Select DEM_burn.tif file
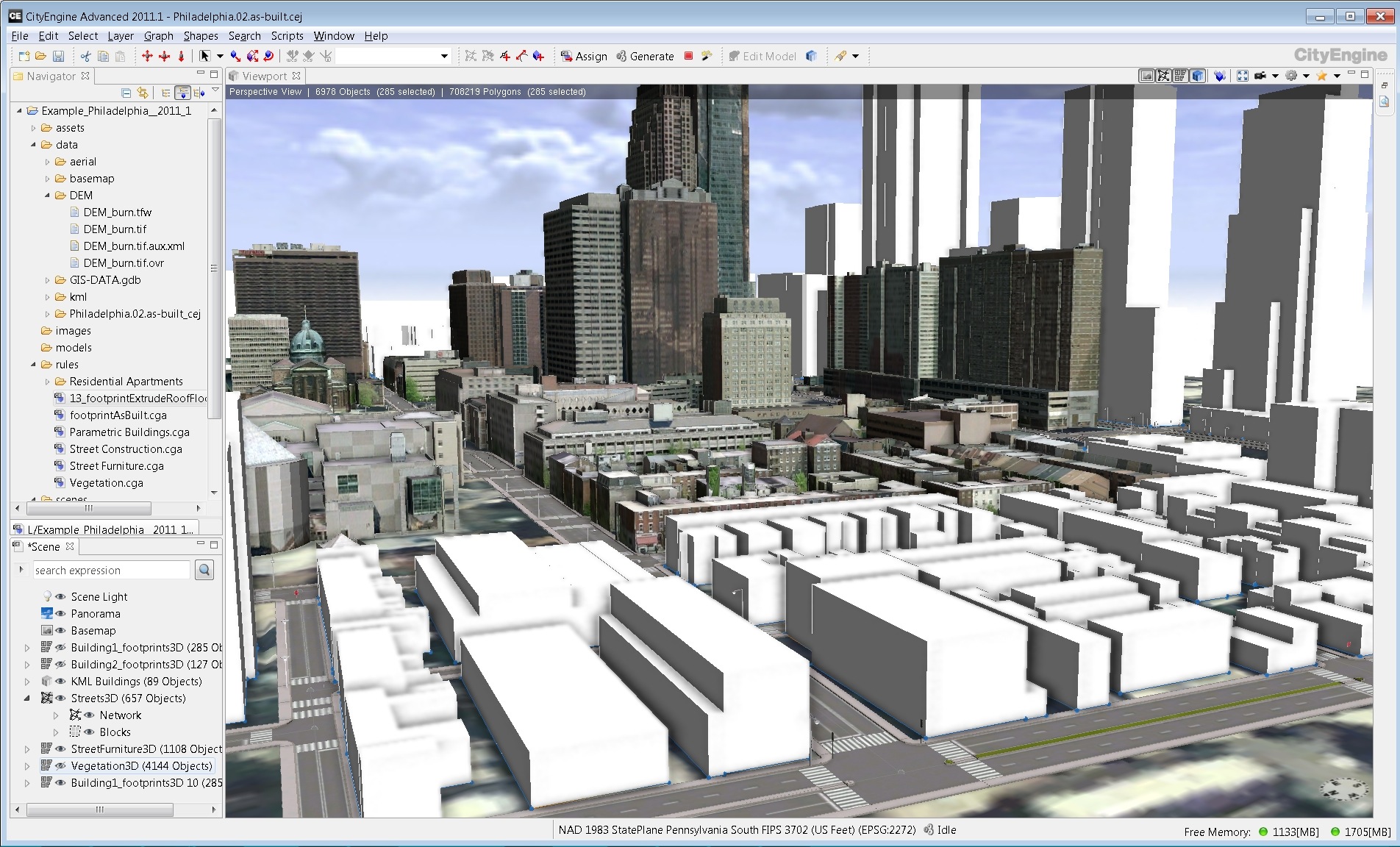 click(115, 229)
